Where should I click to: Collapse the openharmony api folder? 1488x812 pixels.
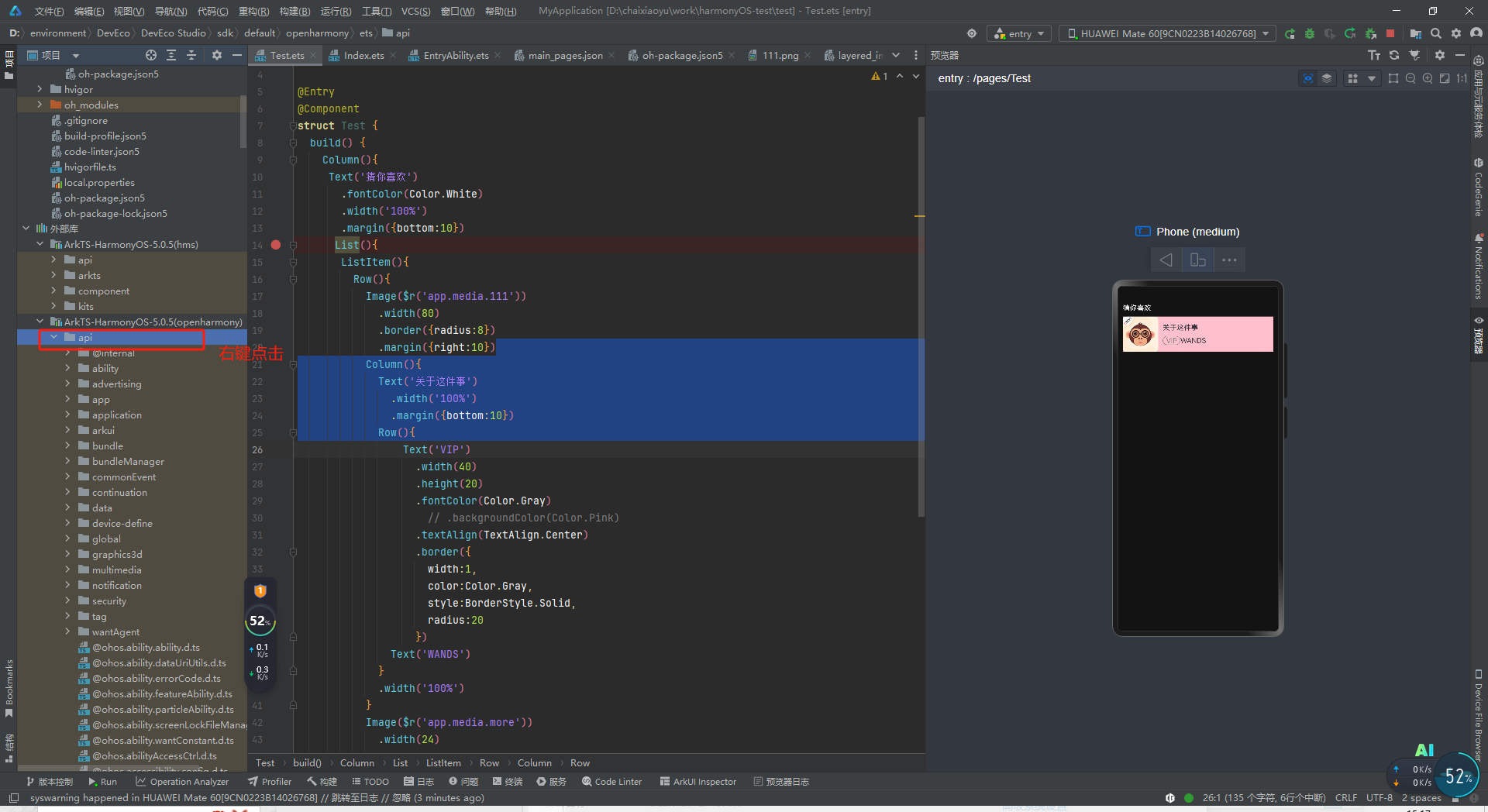[x=53, y=337]
